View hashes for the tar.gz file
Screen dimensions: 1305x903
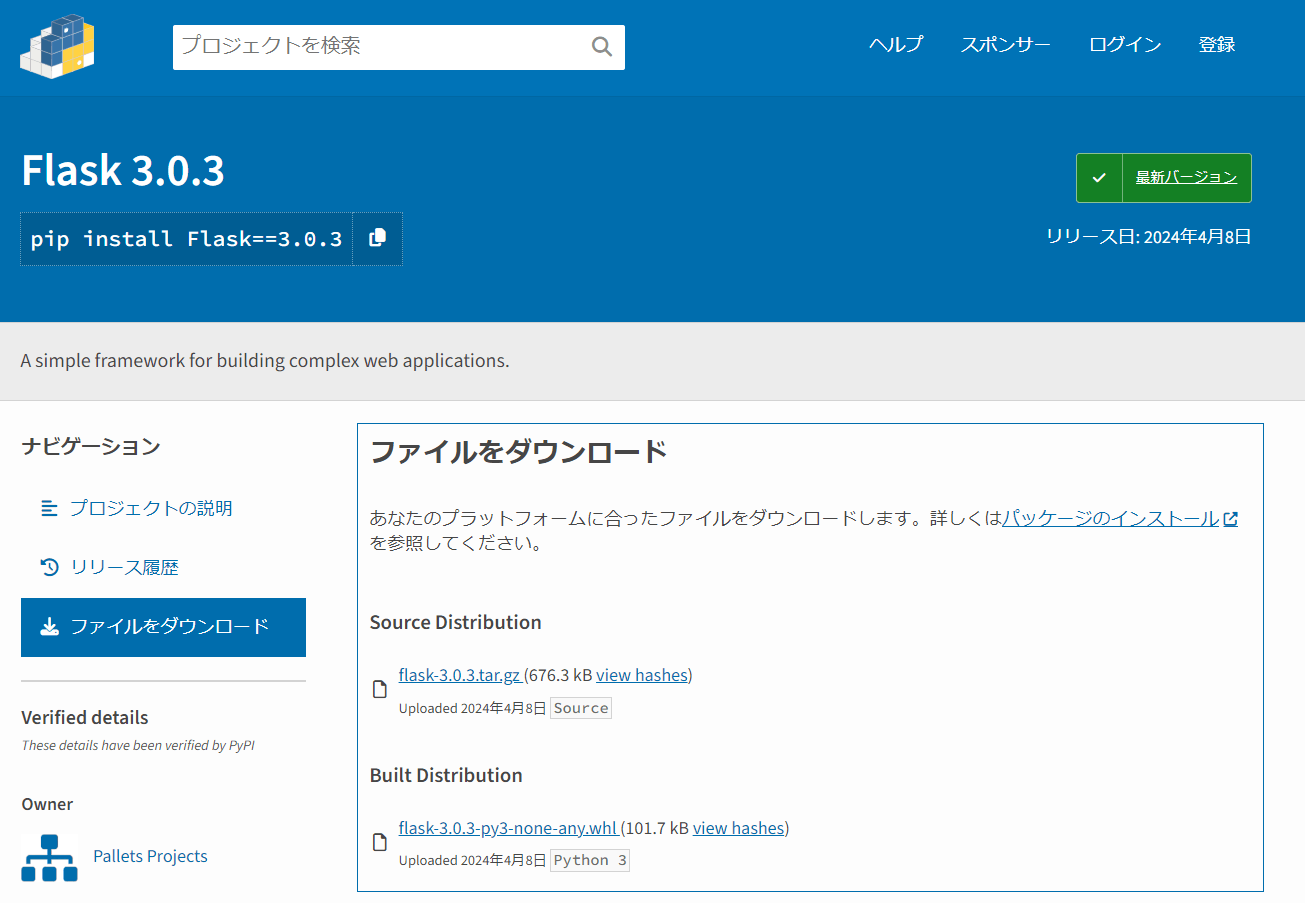(642, 675)
